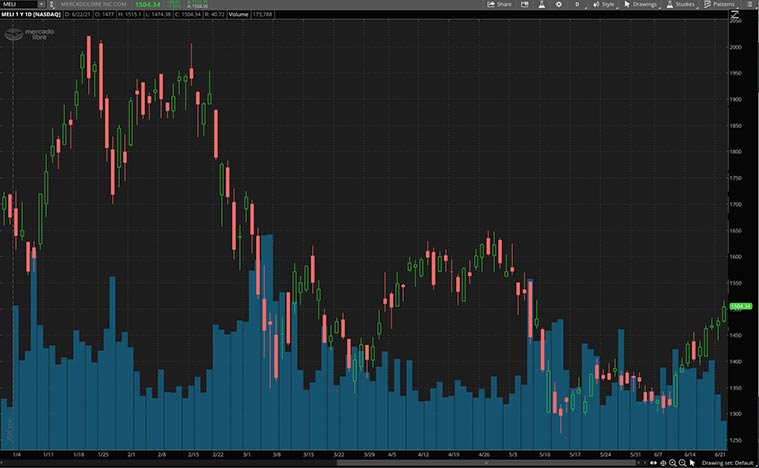Open the Drawings menu
Viewport: 759px width, 468px height.
click(640, 4)
